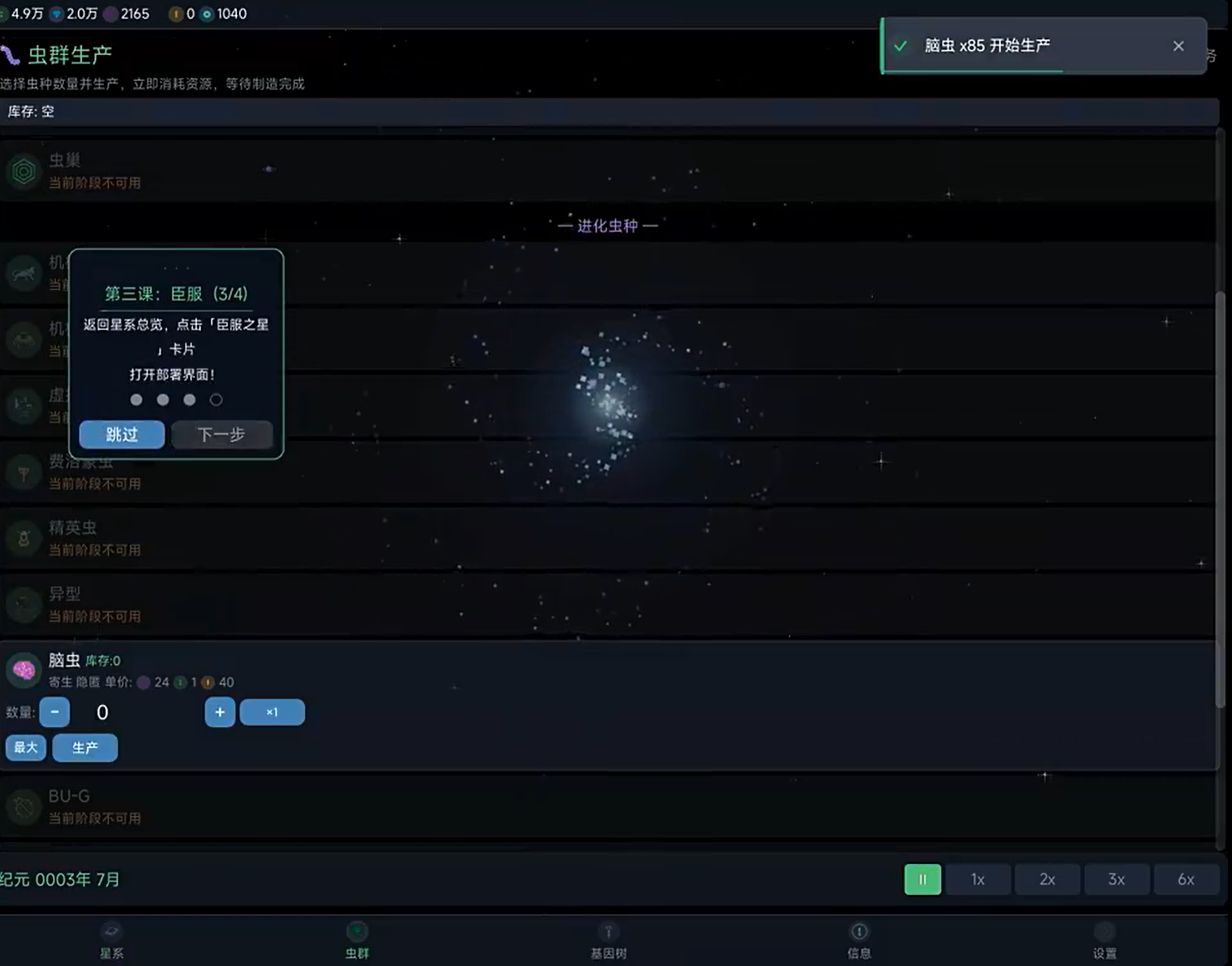
Task: Open the 基因树 gene tree tab
Action: pos(608,940)
